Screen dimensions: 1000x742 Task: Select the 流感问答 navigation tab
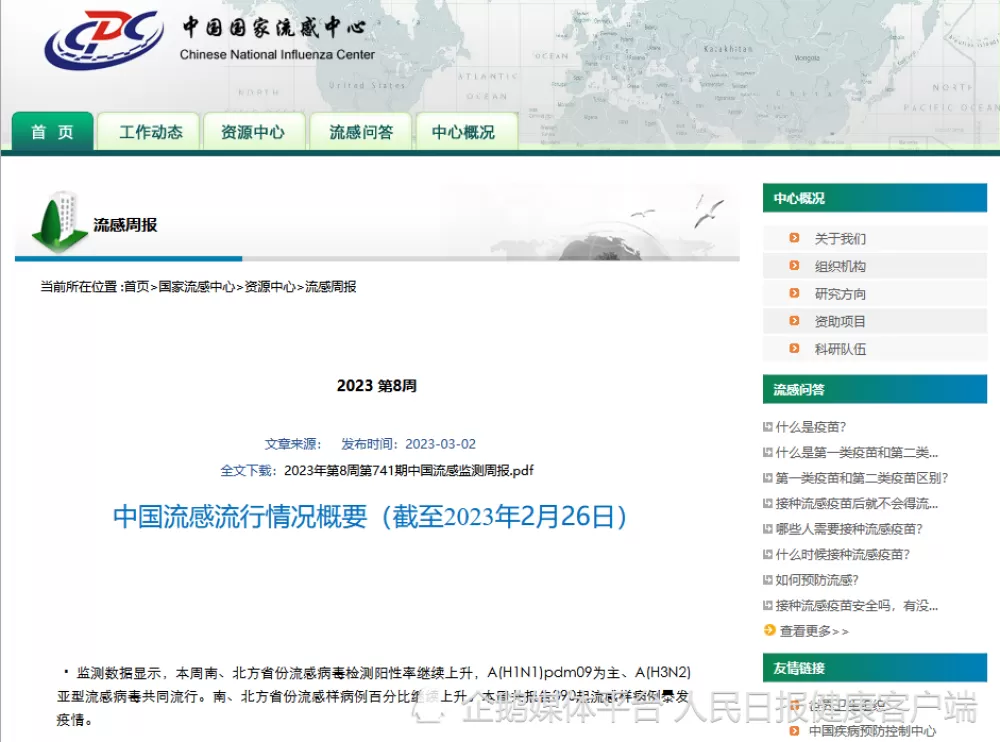pyautogui.click(x=361, y=132)
